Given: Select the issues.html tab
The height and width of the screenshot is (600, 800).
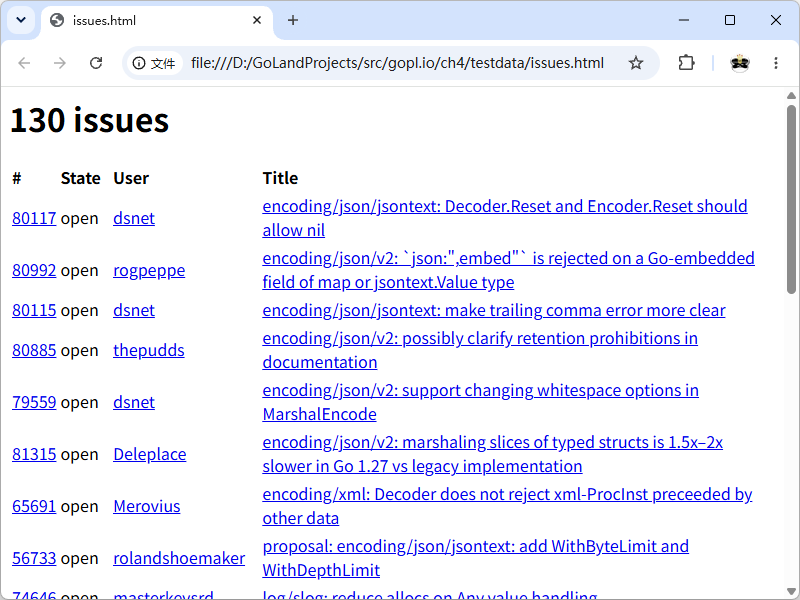Looking at the screenshot, I should click(x=157, y=21).
